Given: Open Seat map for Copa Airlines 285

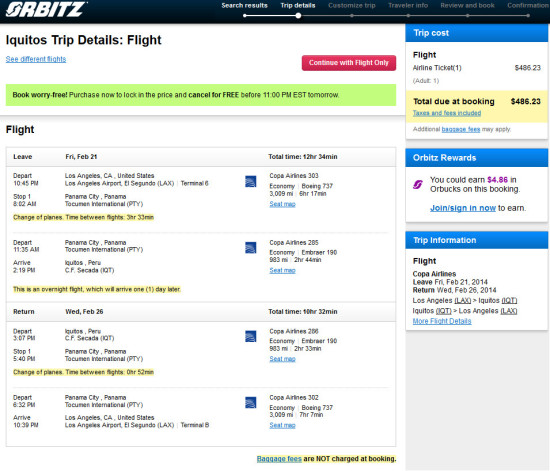Looking at the screenshot, I should tap(282, 270).
